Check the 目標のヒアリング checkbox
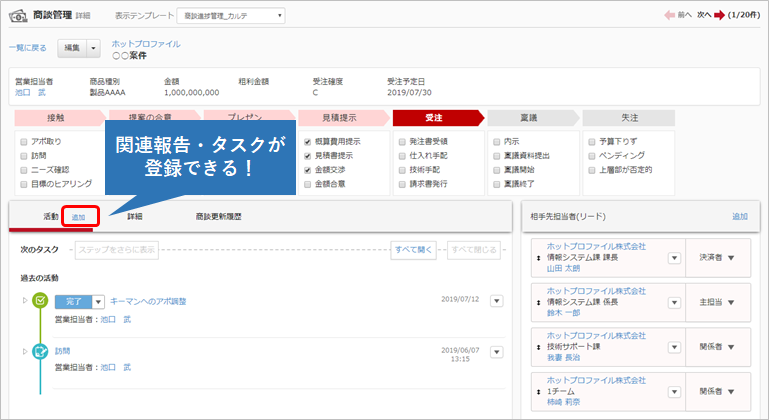The width and height of the screenshot is (769, 420). (x=24, y=184)
